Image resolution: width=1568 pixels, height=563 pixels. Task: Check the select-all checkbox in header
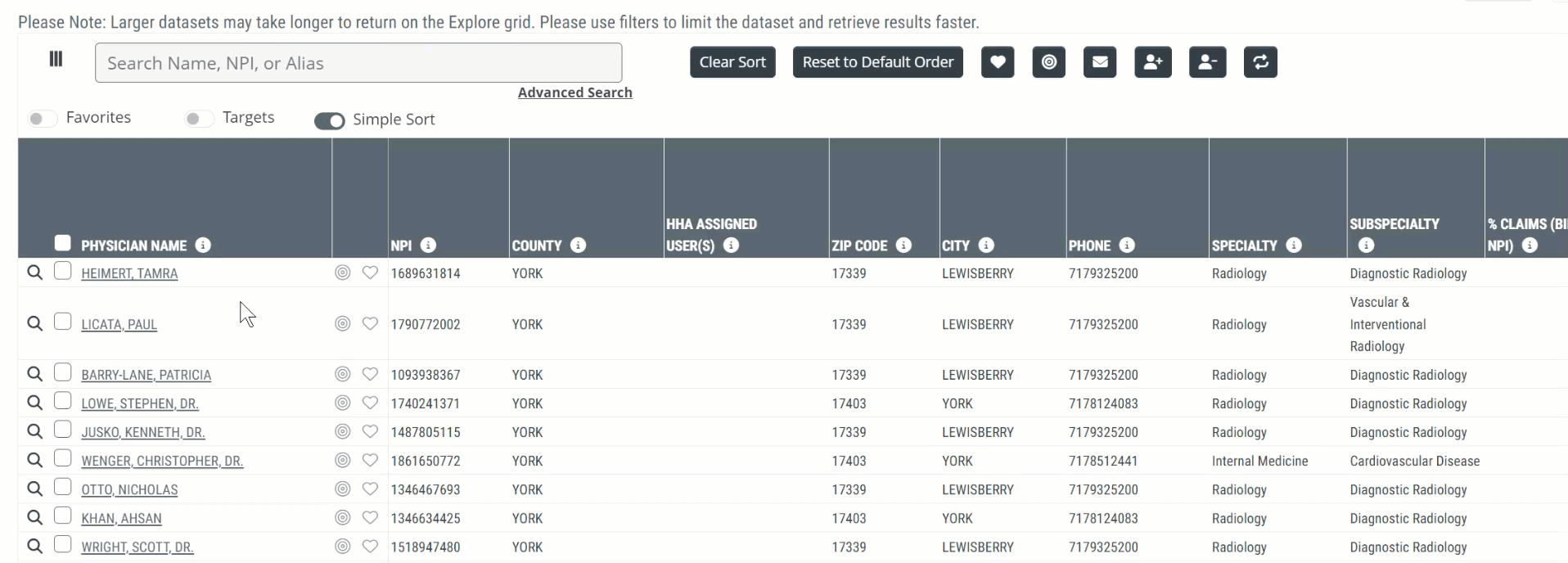(x=62, y=243)
